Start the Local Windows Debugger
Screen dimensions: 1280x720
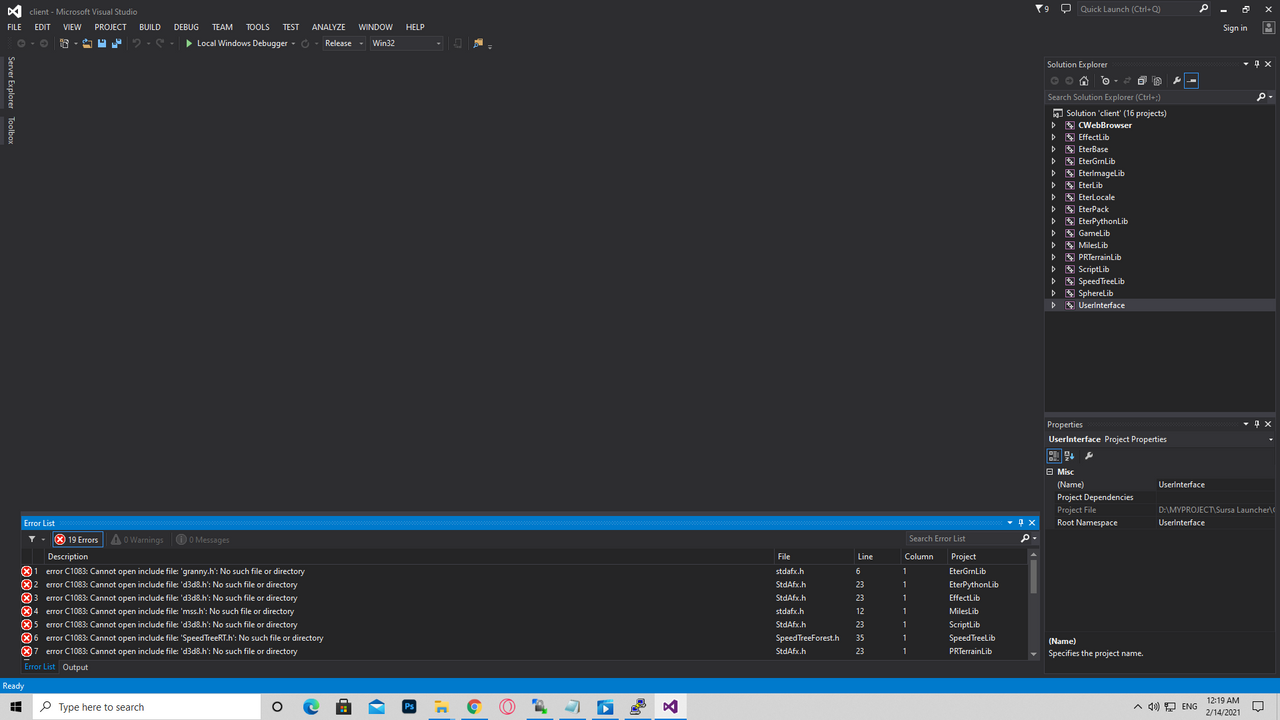[236, 43]
